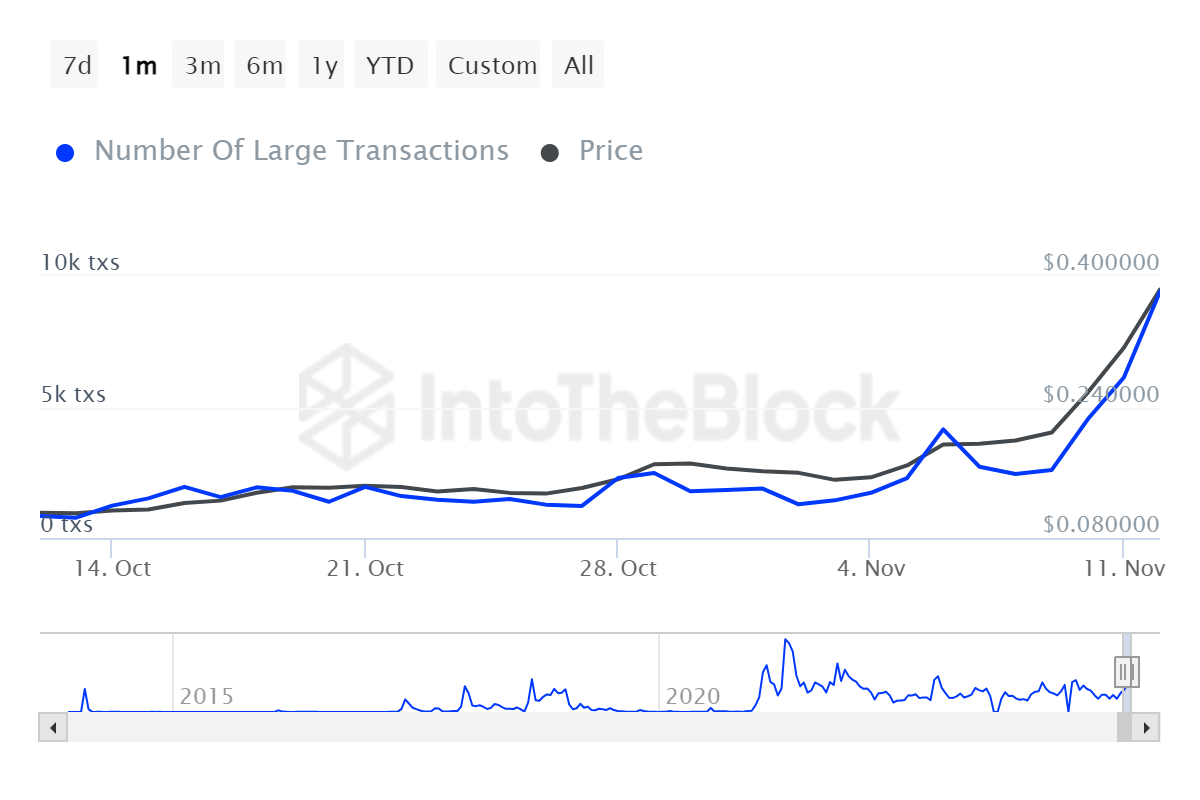Screen dimensions: 1200x800
Task: Click the dark gray Price dot
Action: click(550, 153)
